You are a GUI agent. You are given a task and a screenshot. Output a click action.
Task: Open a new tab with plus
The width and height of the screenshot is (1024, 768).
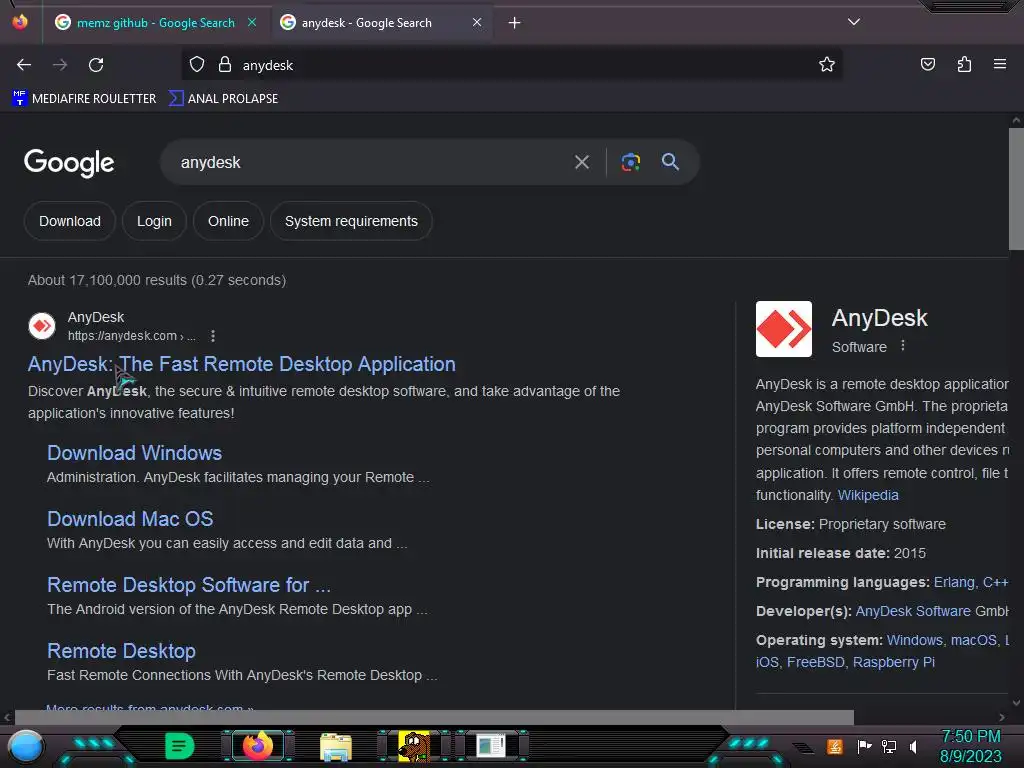[515, 23]
